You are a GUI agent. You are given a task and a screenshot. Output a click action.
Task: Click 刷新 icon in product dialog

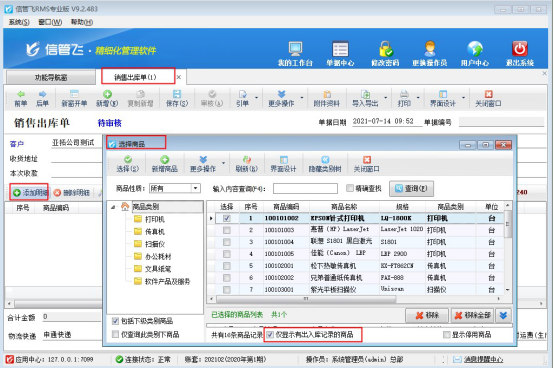(247, 160)
